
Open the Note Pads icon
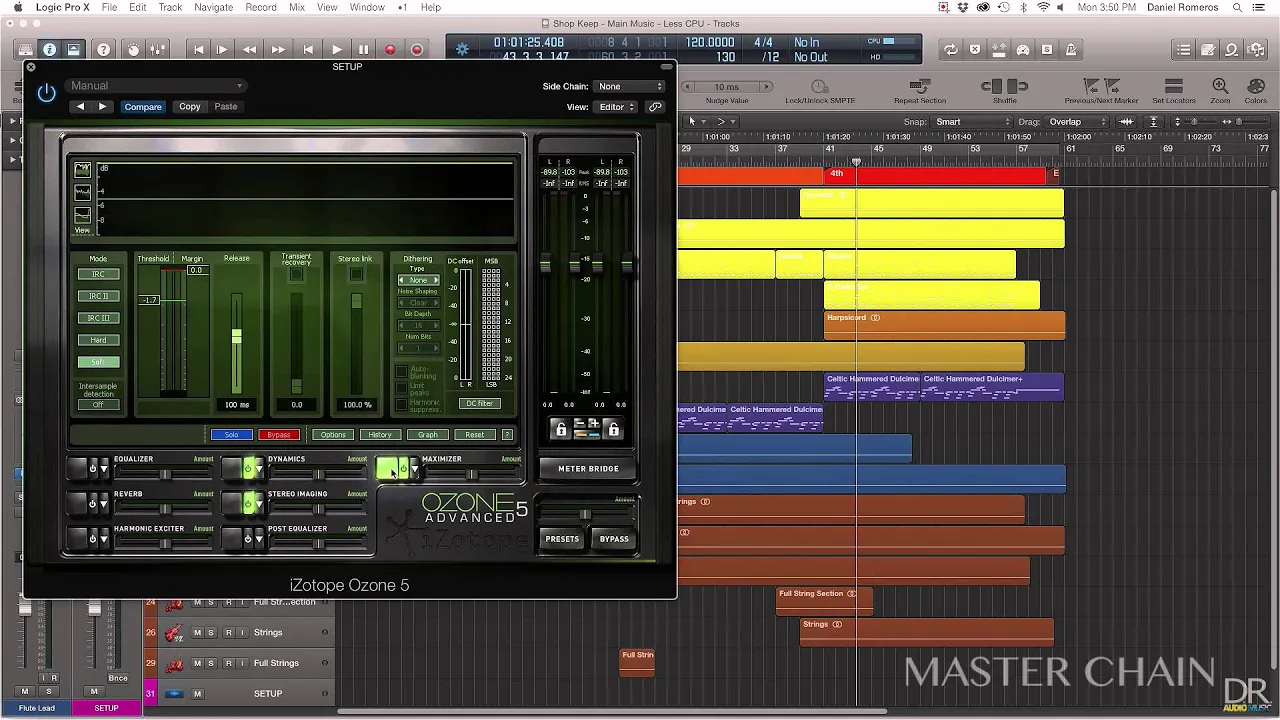[x=1208, y=49]
